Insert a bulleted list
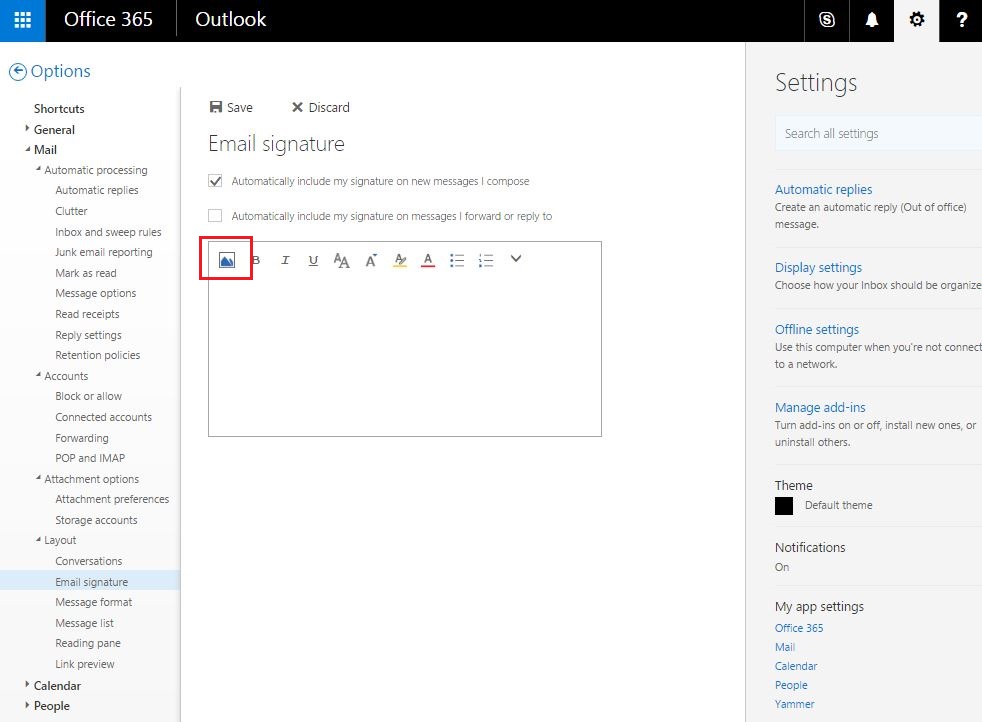Image resolution: width=982 pixels, height=722 pixels. (x=457, y=260)
